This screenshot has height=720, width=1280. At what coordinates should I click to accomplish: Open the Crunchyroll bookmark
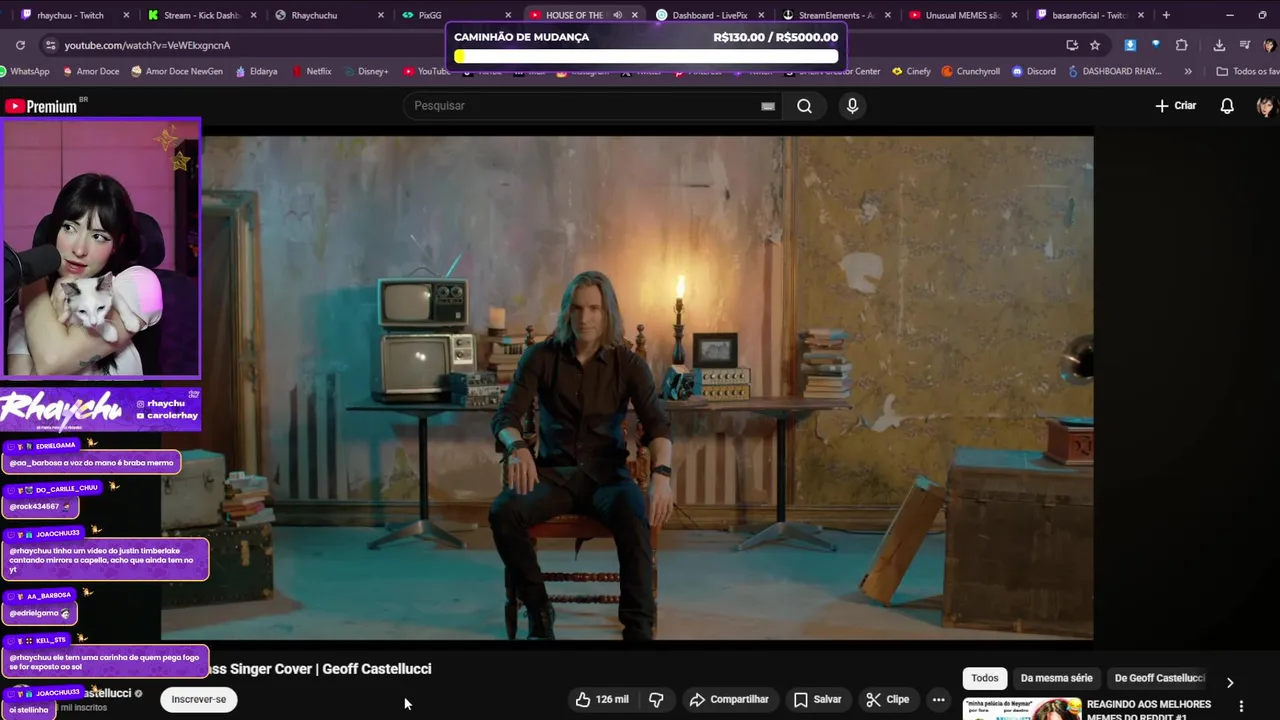coord(970,71)
